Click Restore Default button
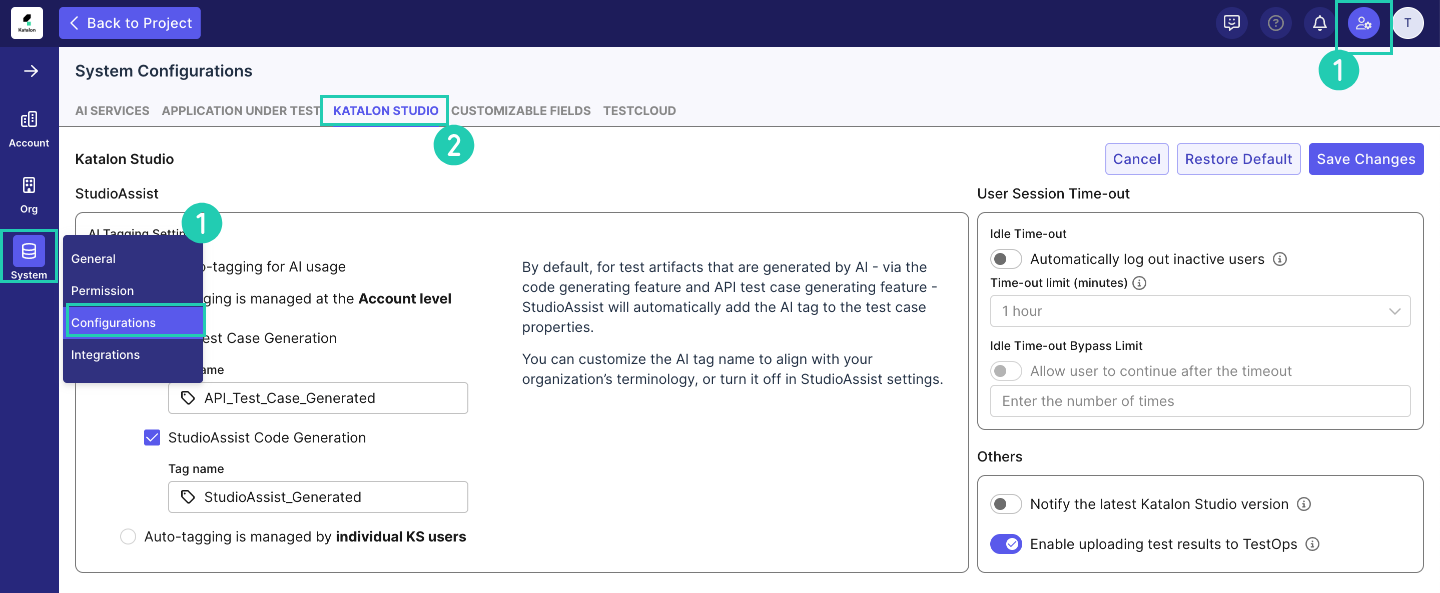 (x=1239, y=159)
